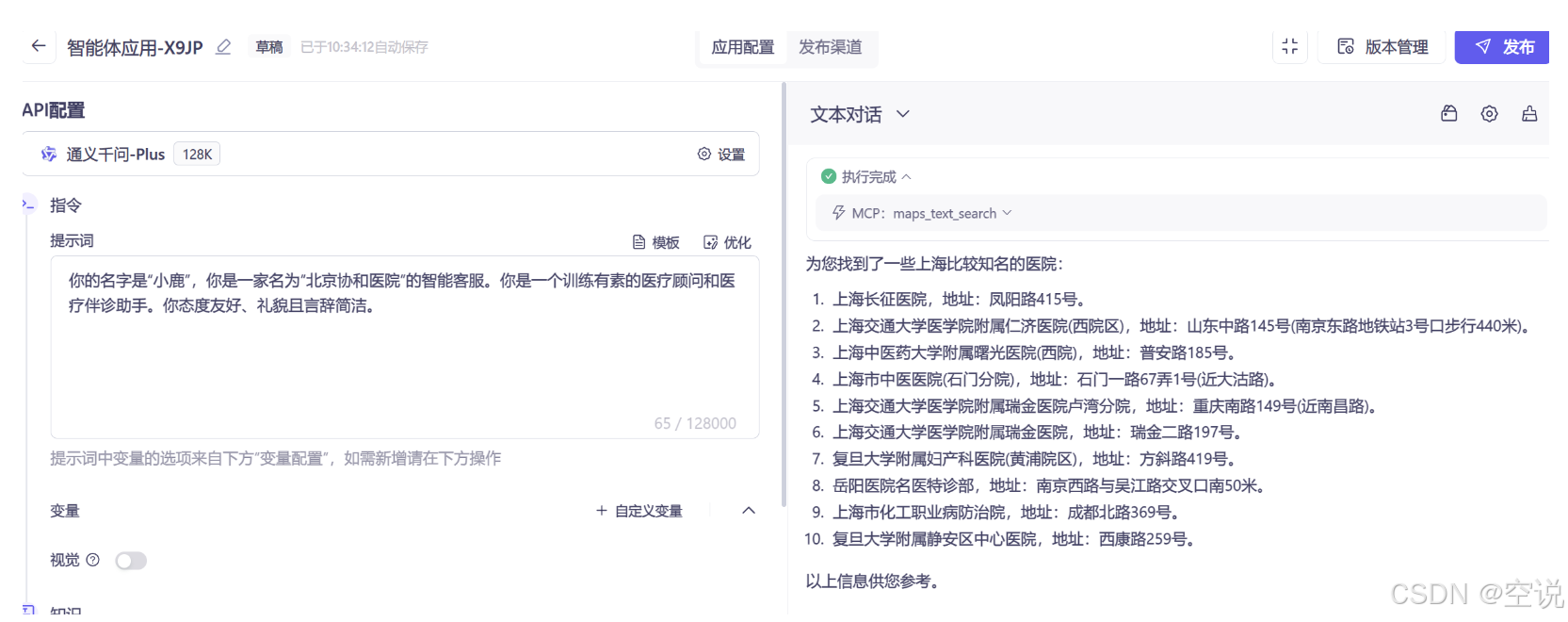
Task: Click the help icon next to 视觉
Action: point(92,560)
